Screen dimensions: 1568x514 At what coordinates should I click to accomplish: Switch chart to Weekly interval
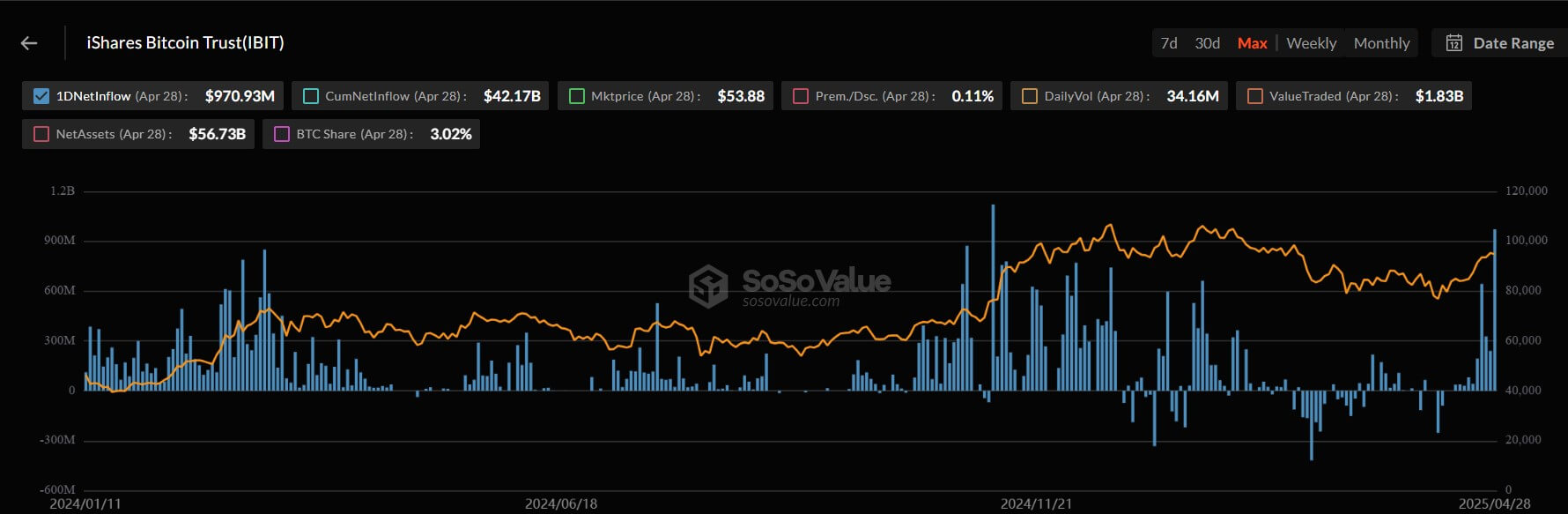point(1311,43)
